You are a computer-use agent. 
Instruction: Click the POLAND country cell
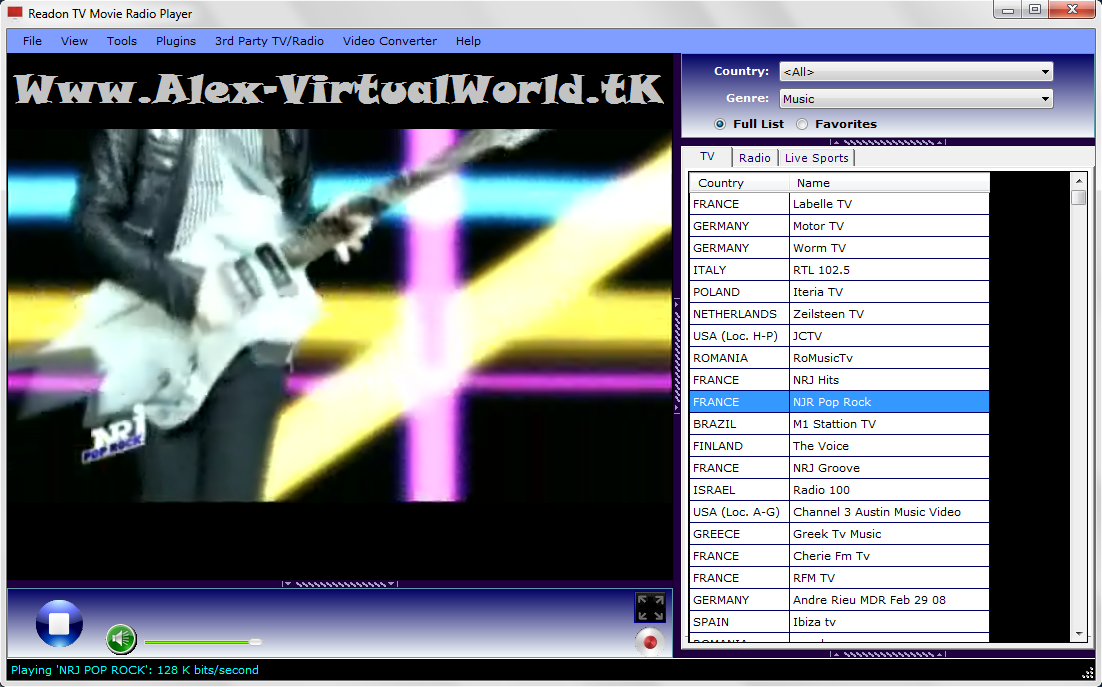[739, 292]
